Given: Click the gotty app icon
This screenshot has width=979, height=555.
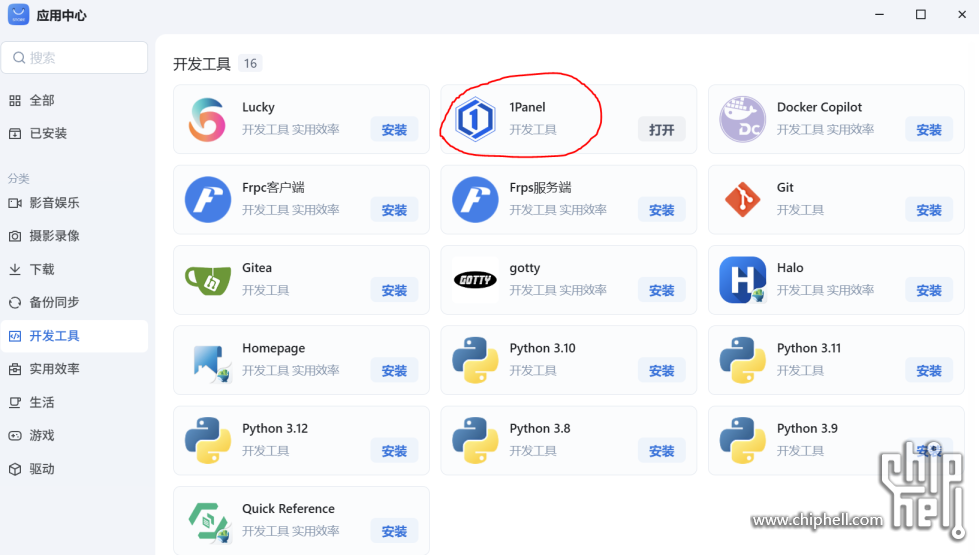Looking at the screenshot, I should click(x=475, y=280).
